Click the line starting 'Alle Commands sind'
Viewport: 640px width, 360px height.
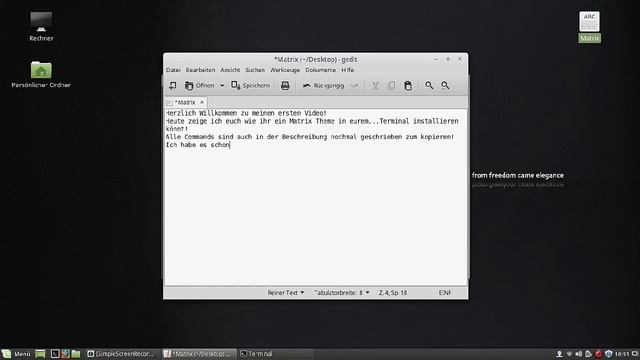(x=310, y=137)
